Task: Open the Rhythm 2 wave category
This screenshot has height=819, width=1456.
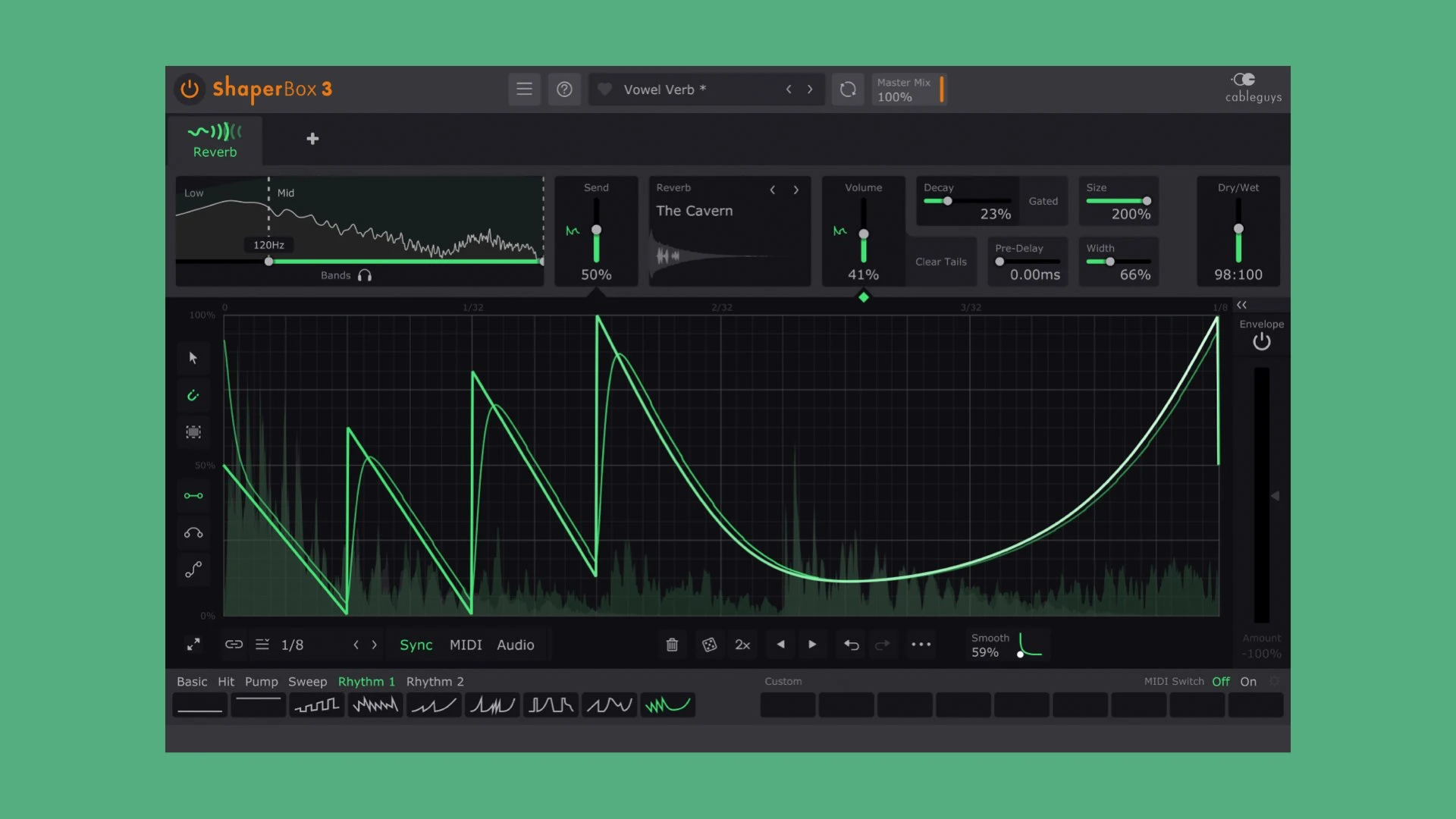Action: click(x=435, y=682)
